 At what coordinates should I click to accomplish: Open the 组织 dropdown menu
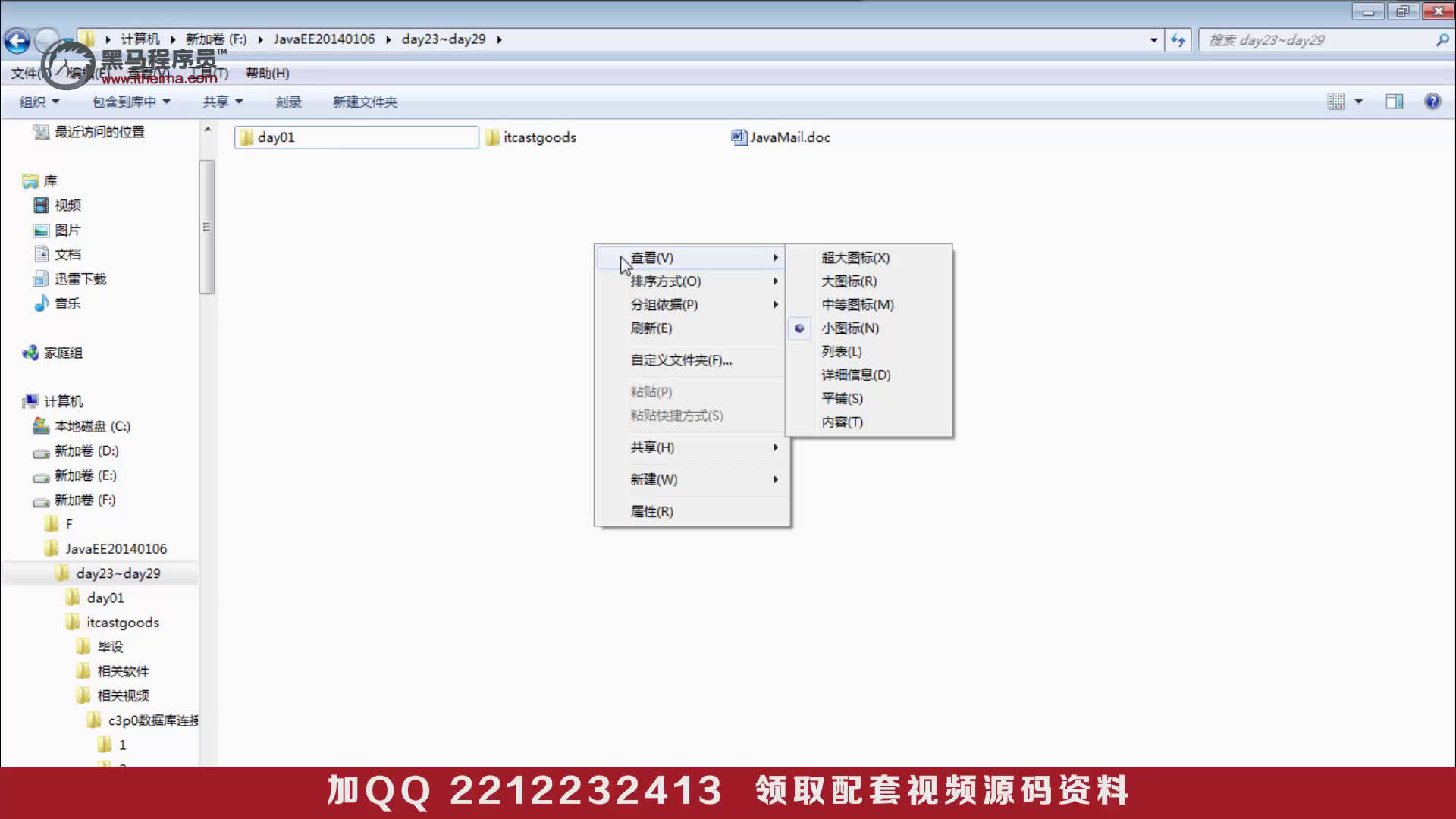click(x=39, y=101)
